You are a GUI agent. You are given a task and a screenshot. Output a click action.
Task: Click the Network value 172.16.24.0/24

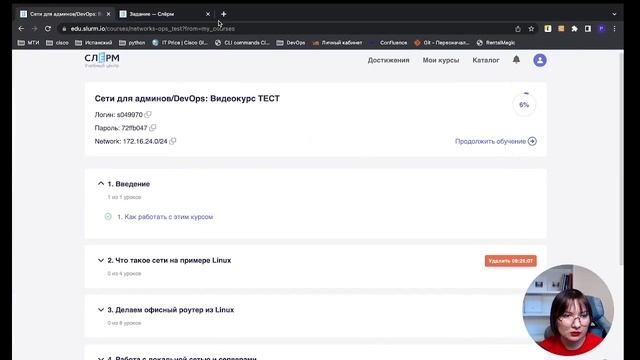click(x=145, y=141)
